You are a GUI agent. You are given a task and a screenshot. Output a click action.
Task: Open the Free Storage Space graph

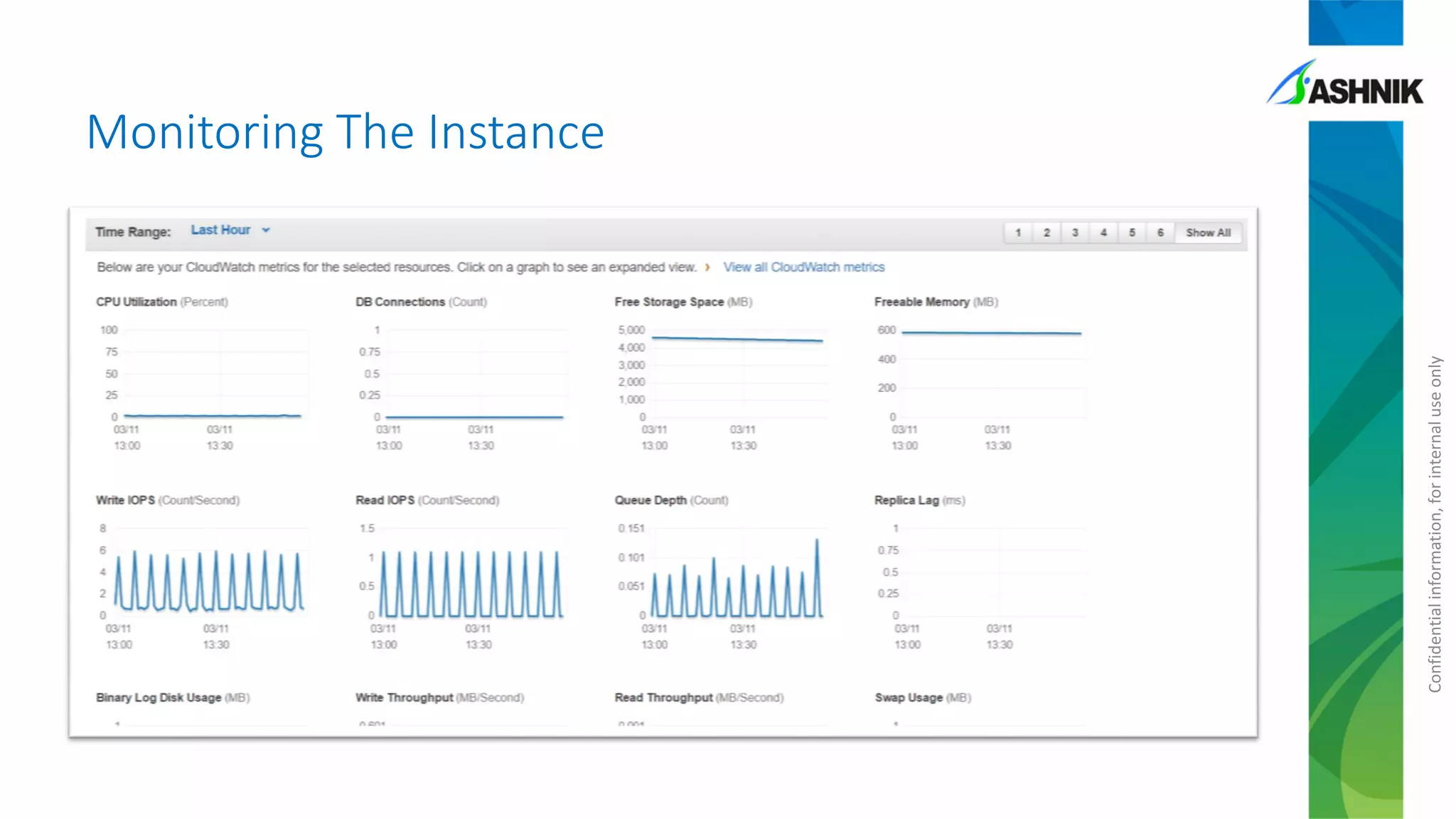pyautogui.click(x=724, y=387)
